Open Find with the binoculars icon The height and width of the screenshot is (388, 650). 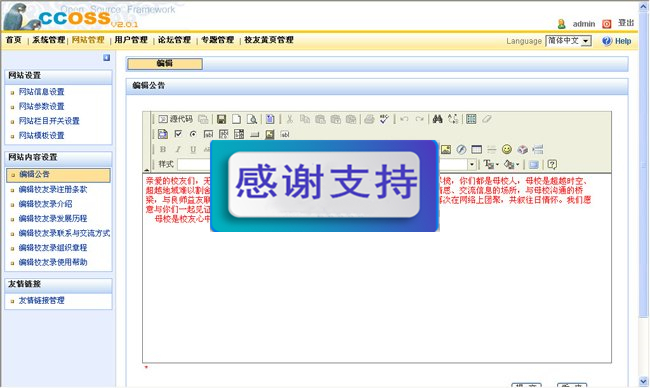[437, 119]
